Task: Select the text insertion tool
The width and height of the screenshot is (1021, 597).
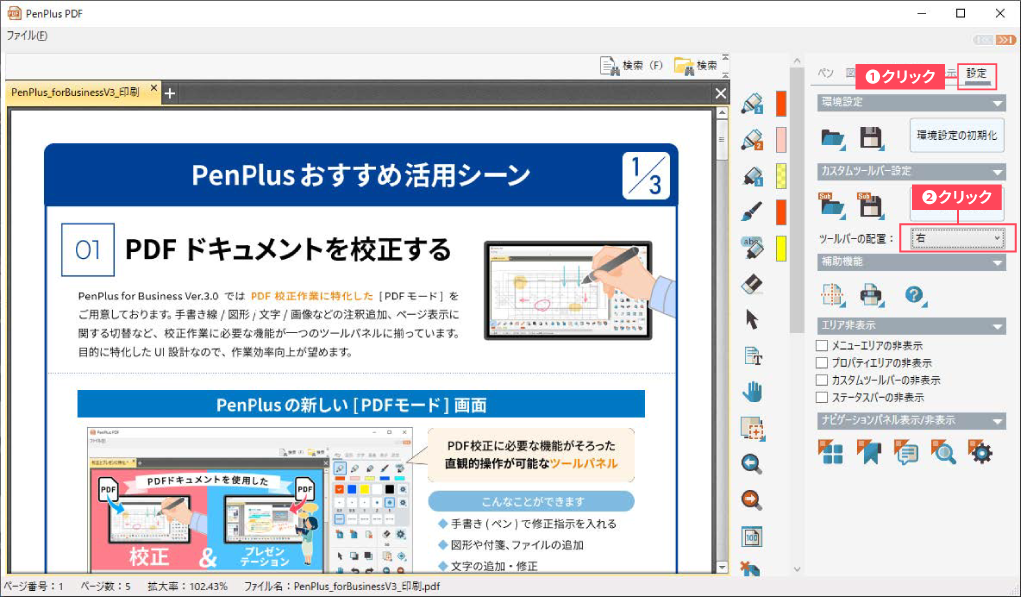Action: (x=752, y=355)
